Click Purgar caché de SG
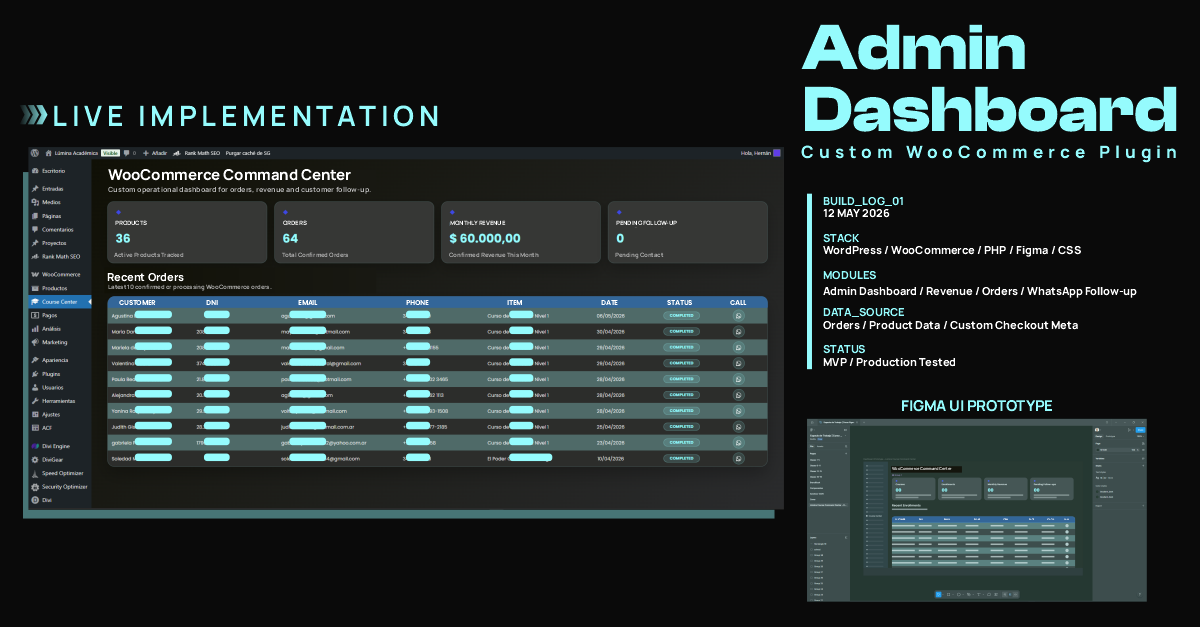The height and width of the screenshot is (627, 1200). 248,153
